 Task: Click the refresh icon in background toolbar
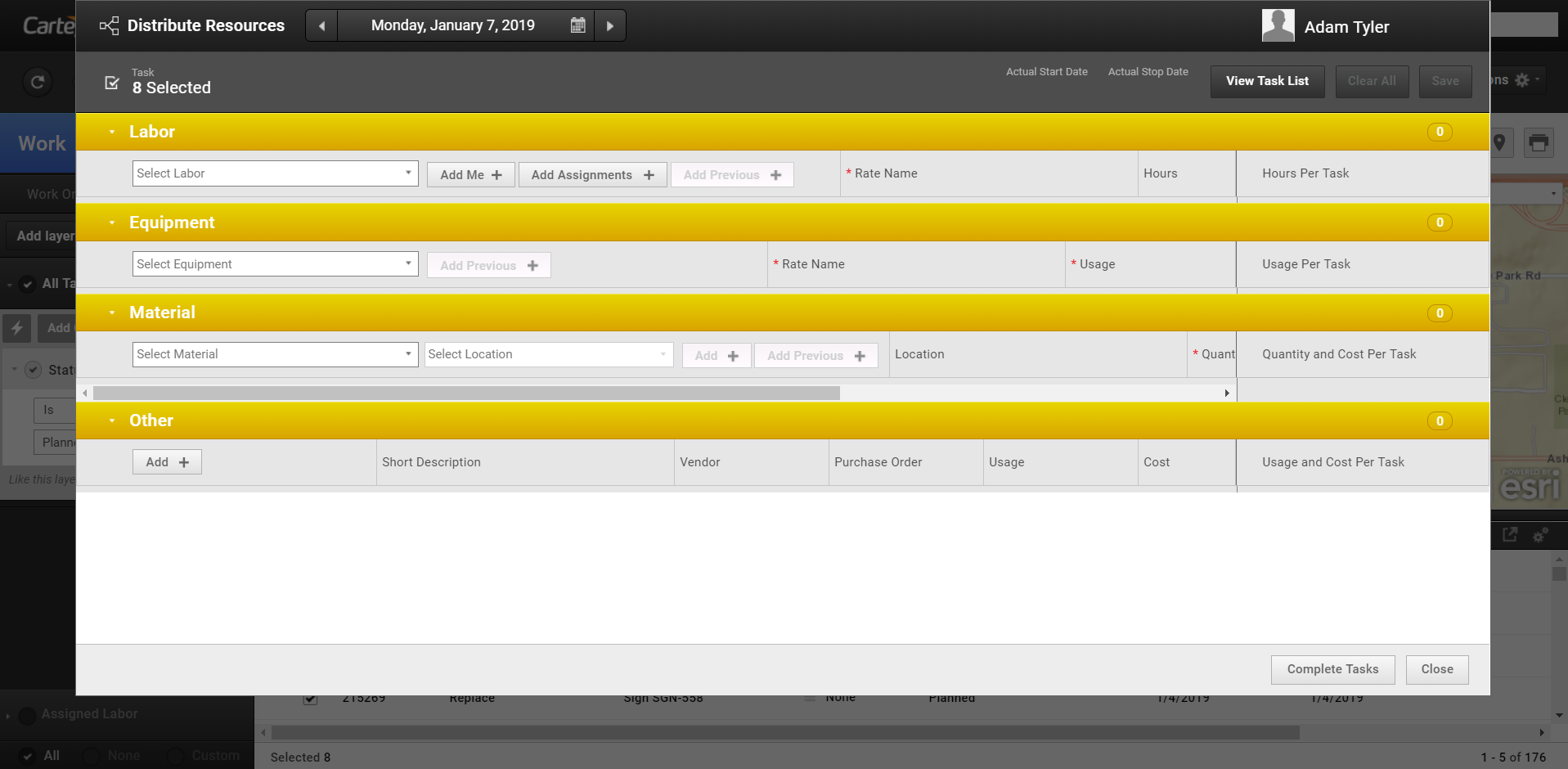[x=38, y=82]
